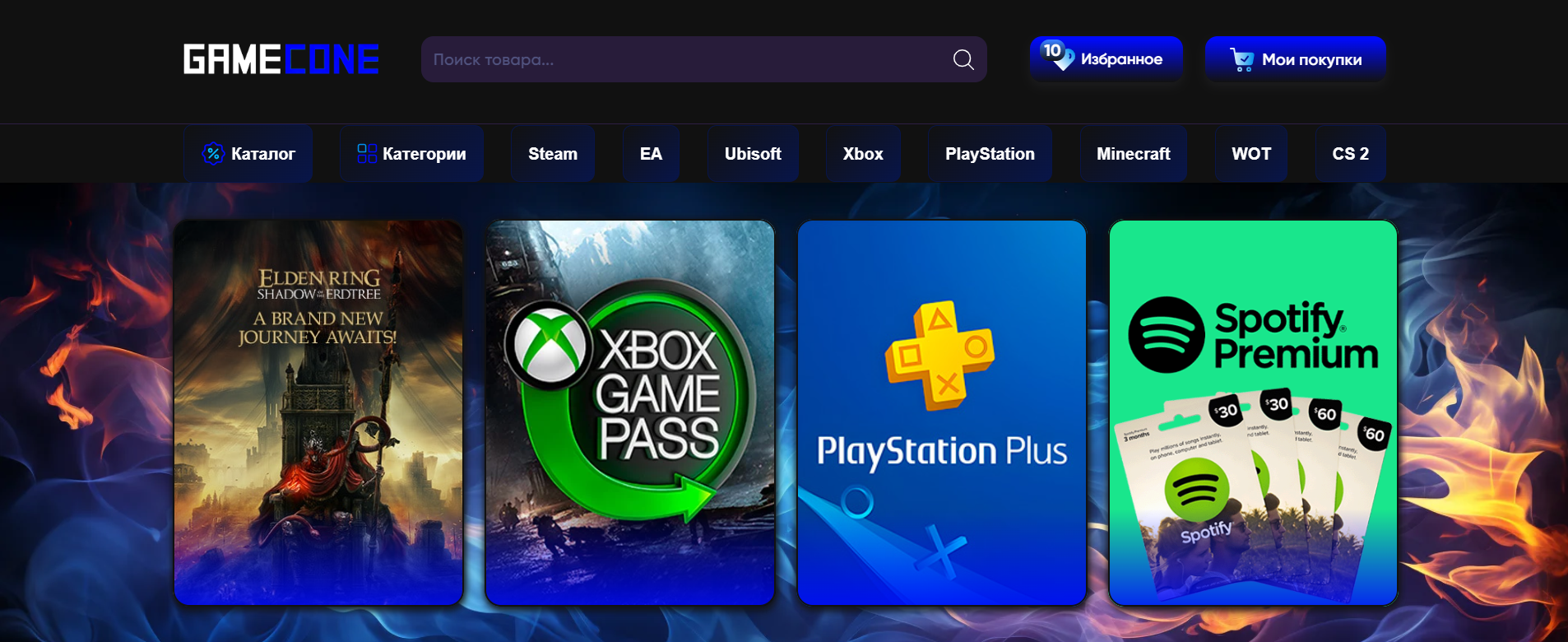The width and height of the screenshot is (1568, 642).
Task: Select the EA navigation item
Action: pos(651,154)
